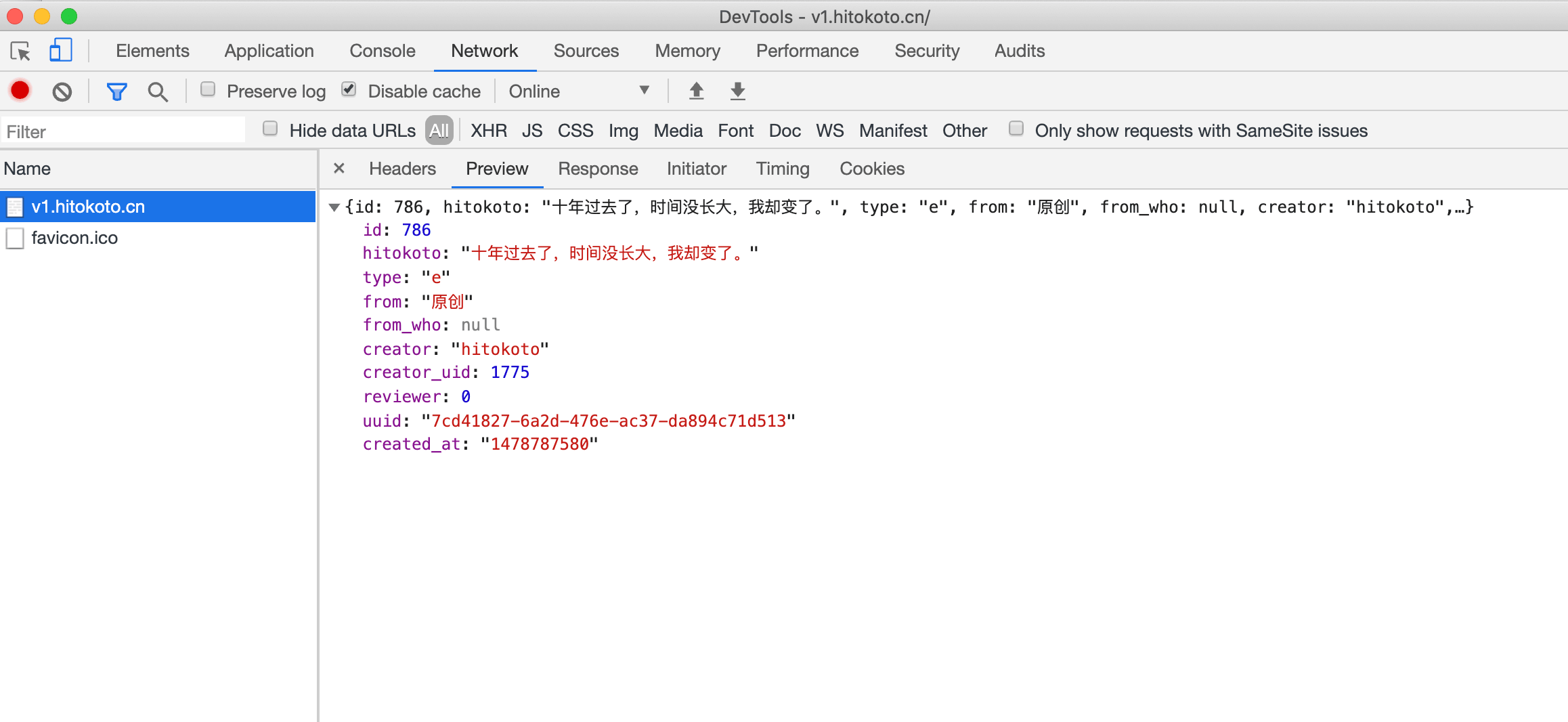Uncheck the Disable cache checkbox
Screen dimensions: 1568x722
349,89
